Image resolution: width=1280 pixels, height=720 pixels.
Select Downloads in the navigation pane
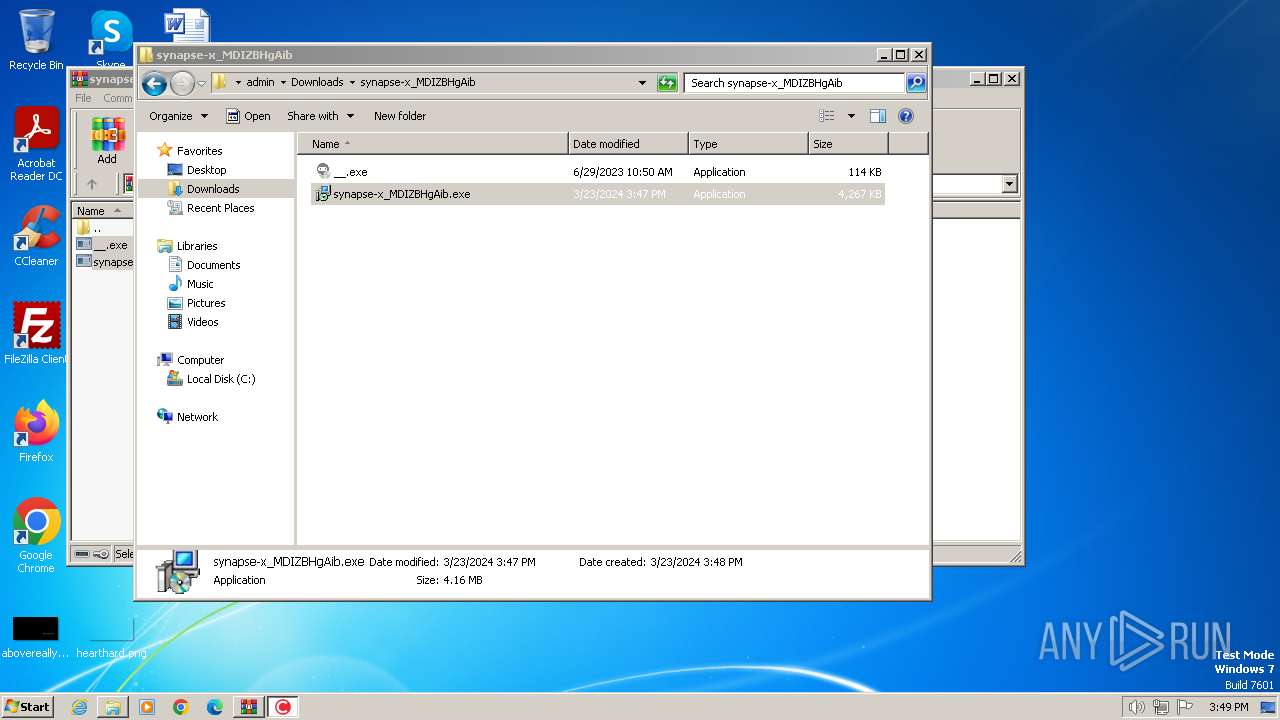pyautogui.click(x=213, y=189)
